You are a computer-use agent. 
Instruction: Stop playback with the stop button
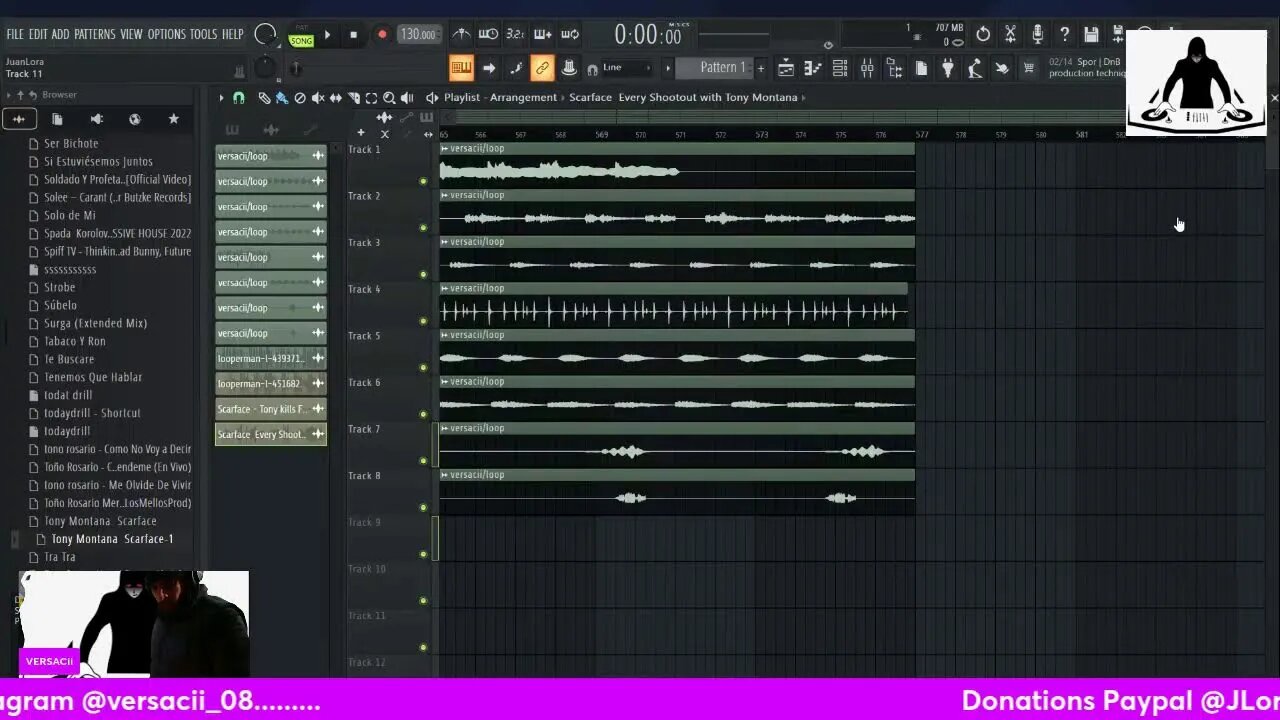353,35
